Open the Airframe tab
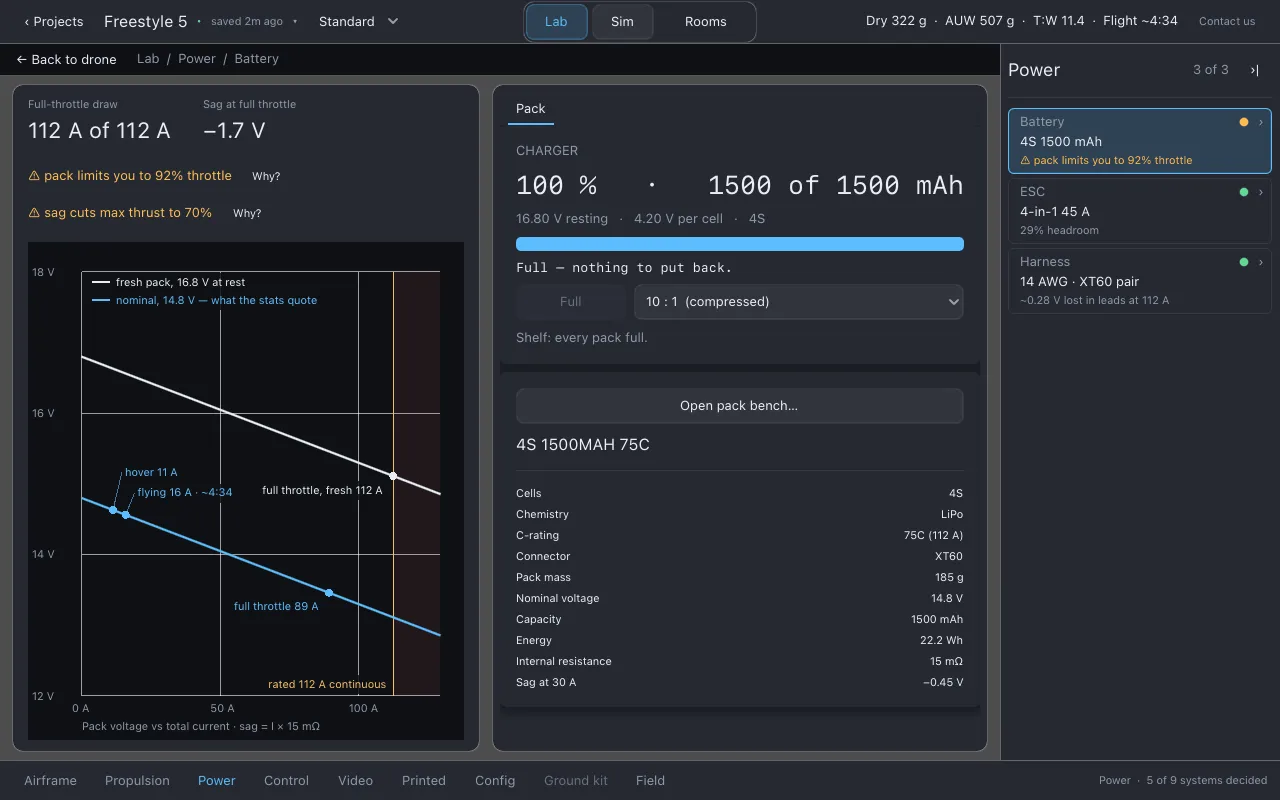 pos(50,781)
